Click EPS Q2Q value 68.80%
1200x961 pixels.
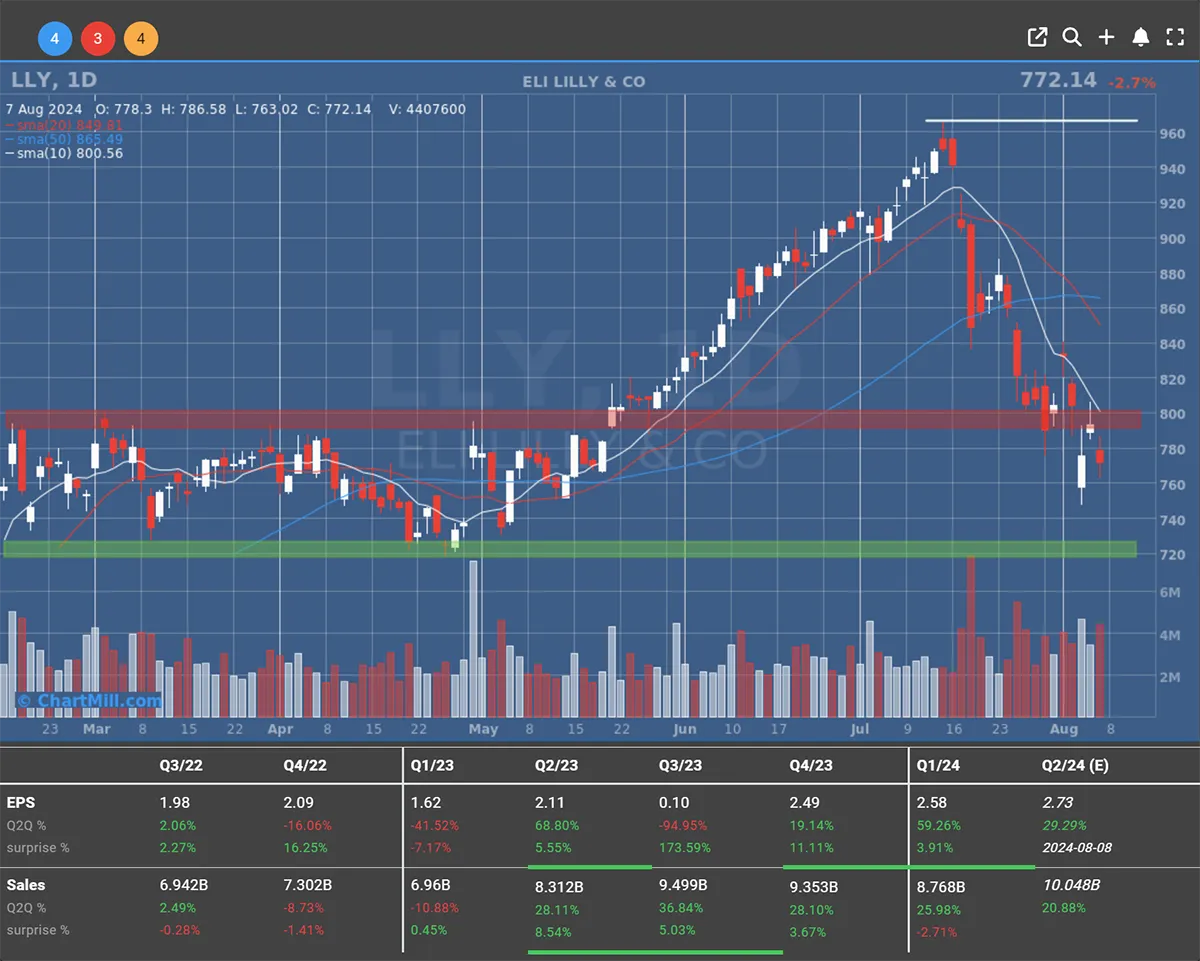557,826
